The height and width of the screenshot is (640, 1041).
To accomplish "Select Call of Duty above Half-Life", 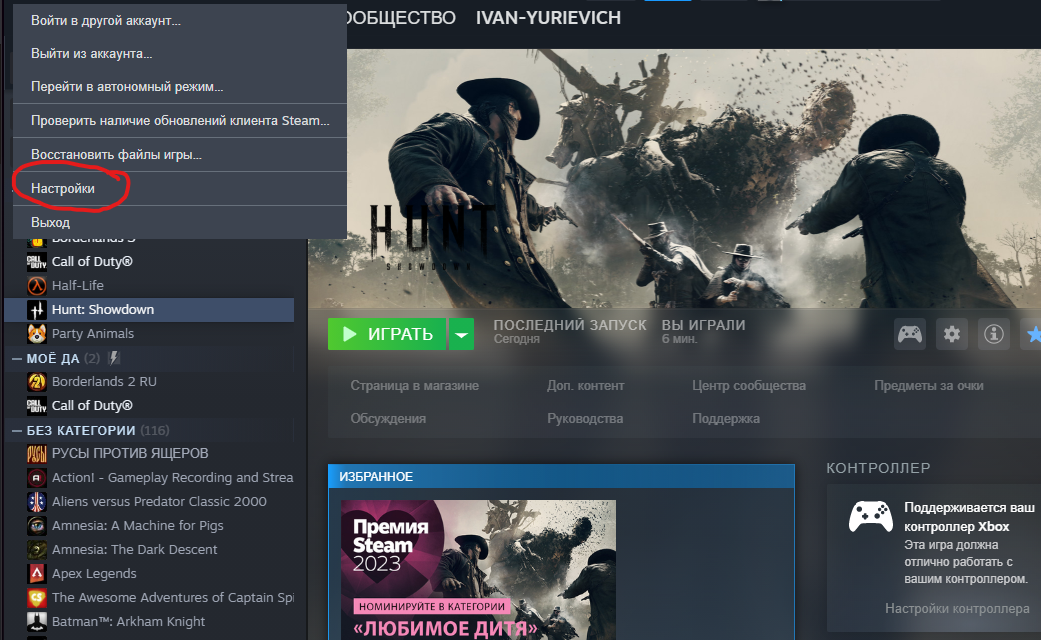I will pos(149,262).
